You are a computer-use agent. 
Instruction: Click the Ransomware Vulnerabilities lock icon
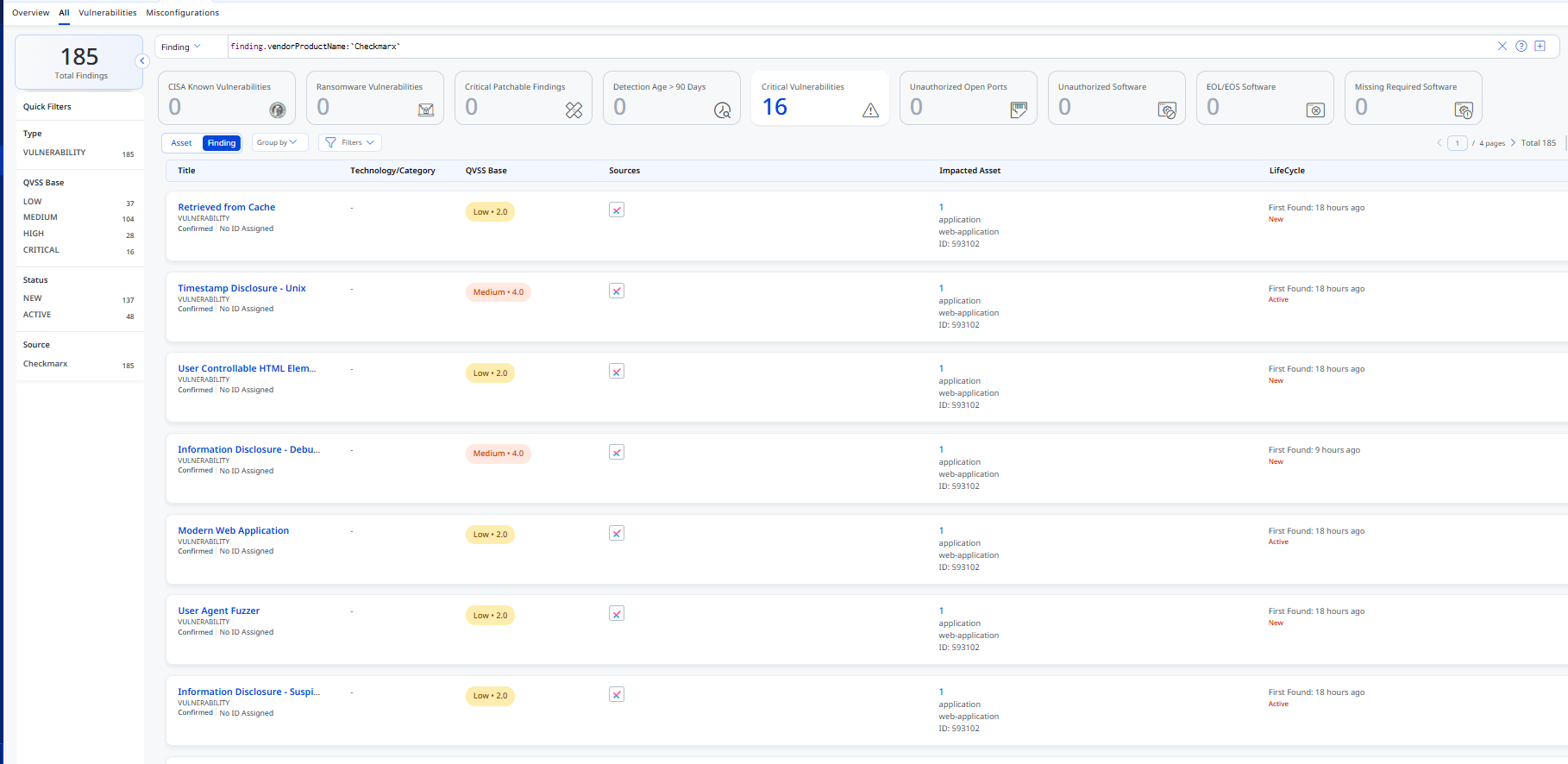(x=426, y=110)
